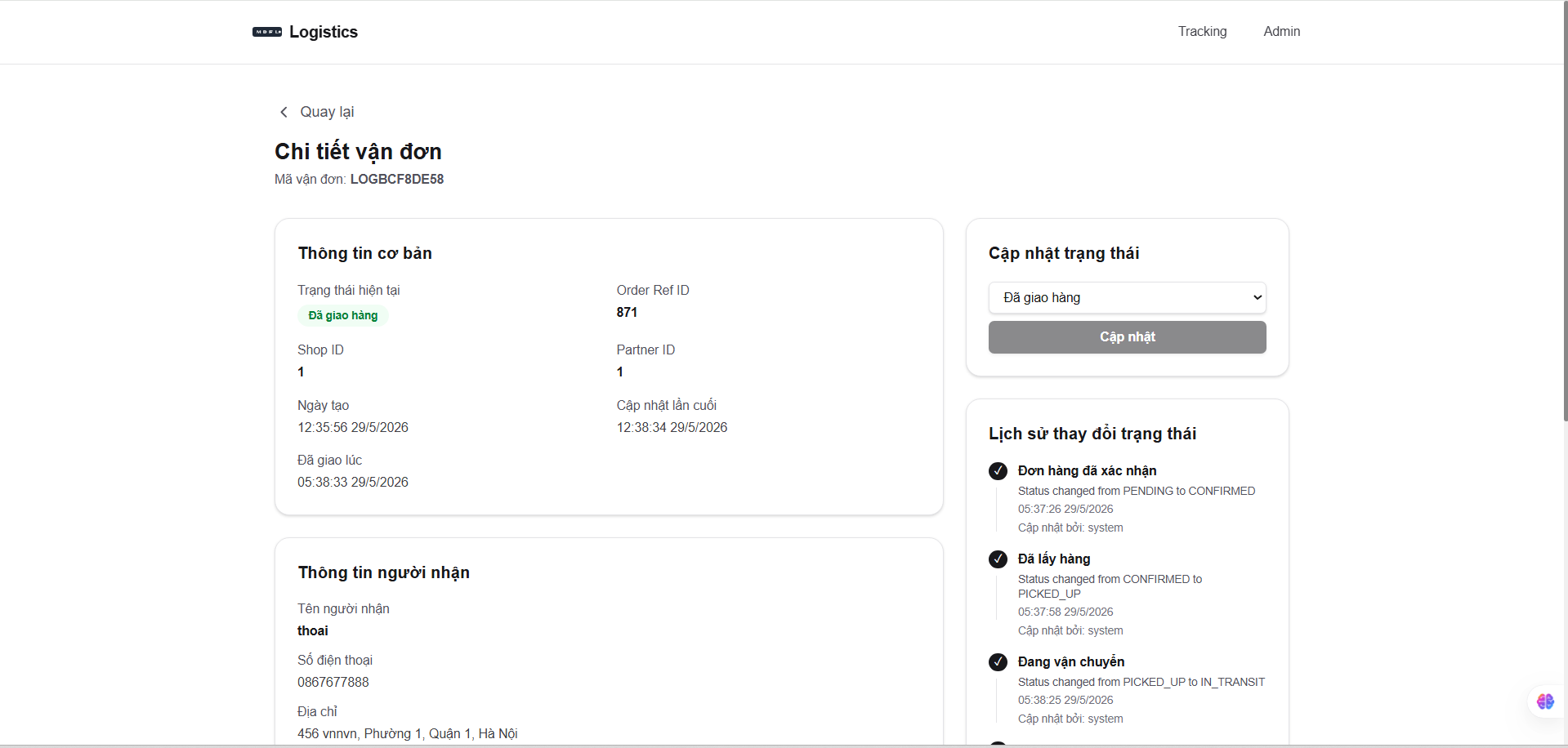The width and height of the screenshot is (1568, 748).
Task: Click text Status changed from PENDING to CONFIRMED
Action: point(1137,491)
